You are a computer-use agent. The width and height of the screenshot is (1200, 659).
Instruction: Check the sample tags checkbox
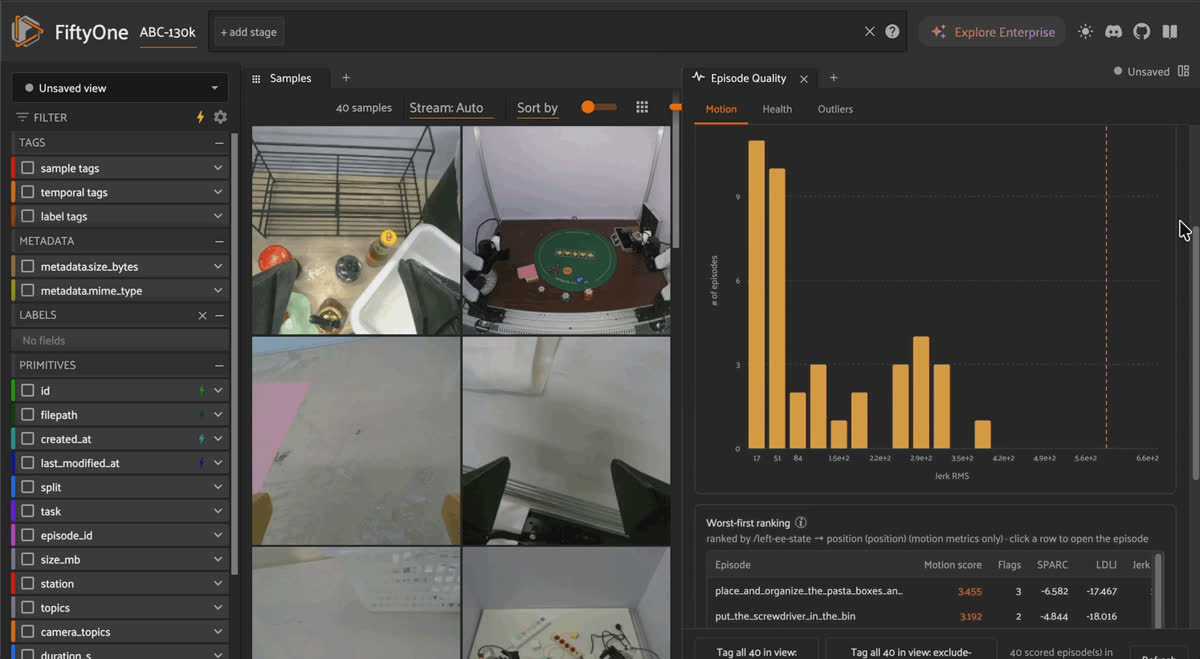click(28, 168)
